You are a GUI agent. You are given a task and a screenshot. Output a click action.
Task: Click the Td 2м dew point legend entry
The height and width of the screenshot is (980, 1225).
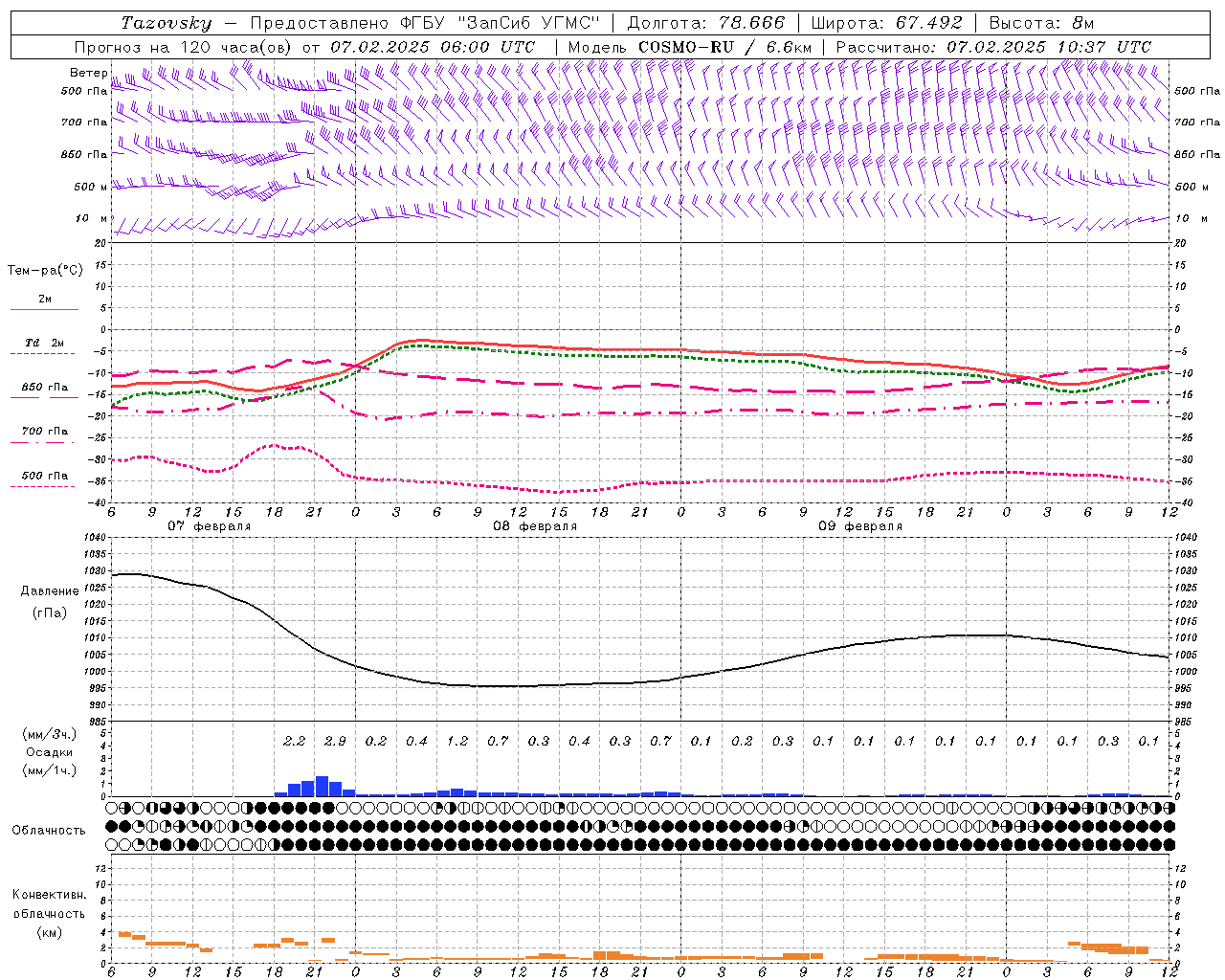(x=45, y=343)
